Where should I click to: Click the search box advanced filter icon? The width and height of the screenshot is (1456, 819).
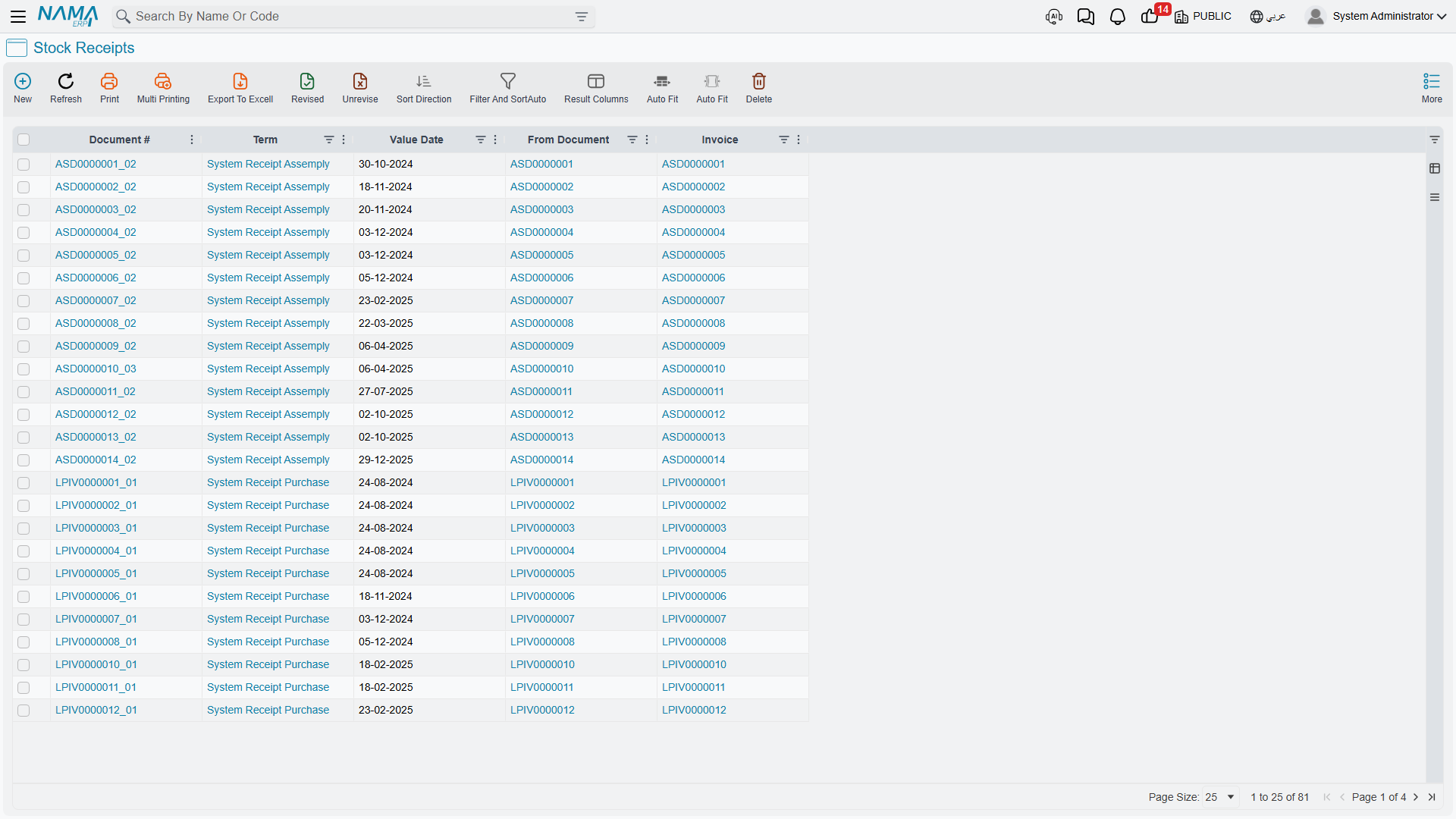click(x=582, y=17)
